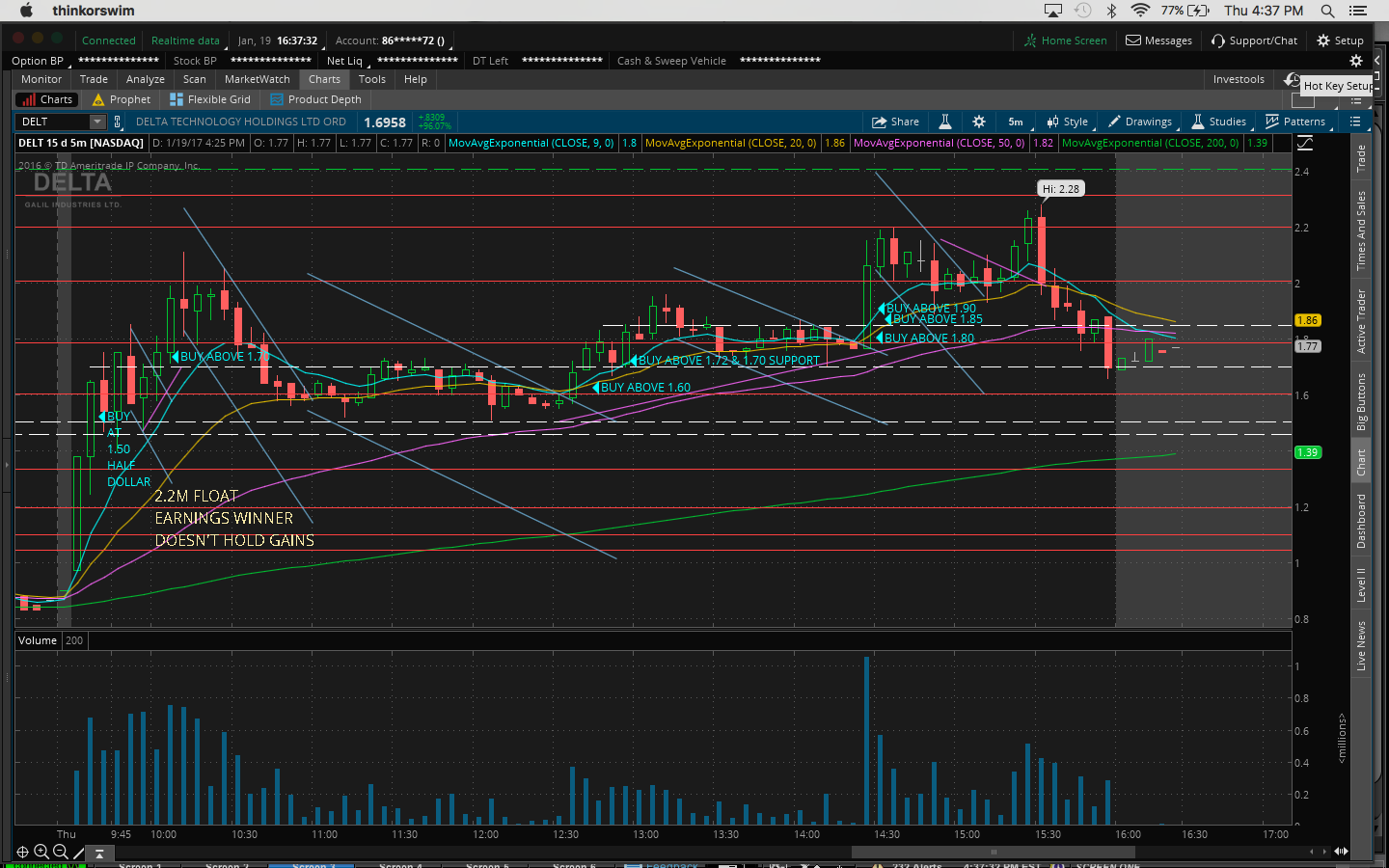Click the symbol link clipboard icon
This screenshot has height=868, width=1389.
pos(118,122)
